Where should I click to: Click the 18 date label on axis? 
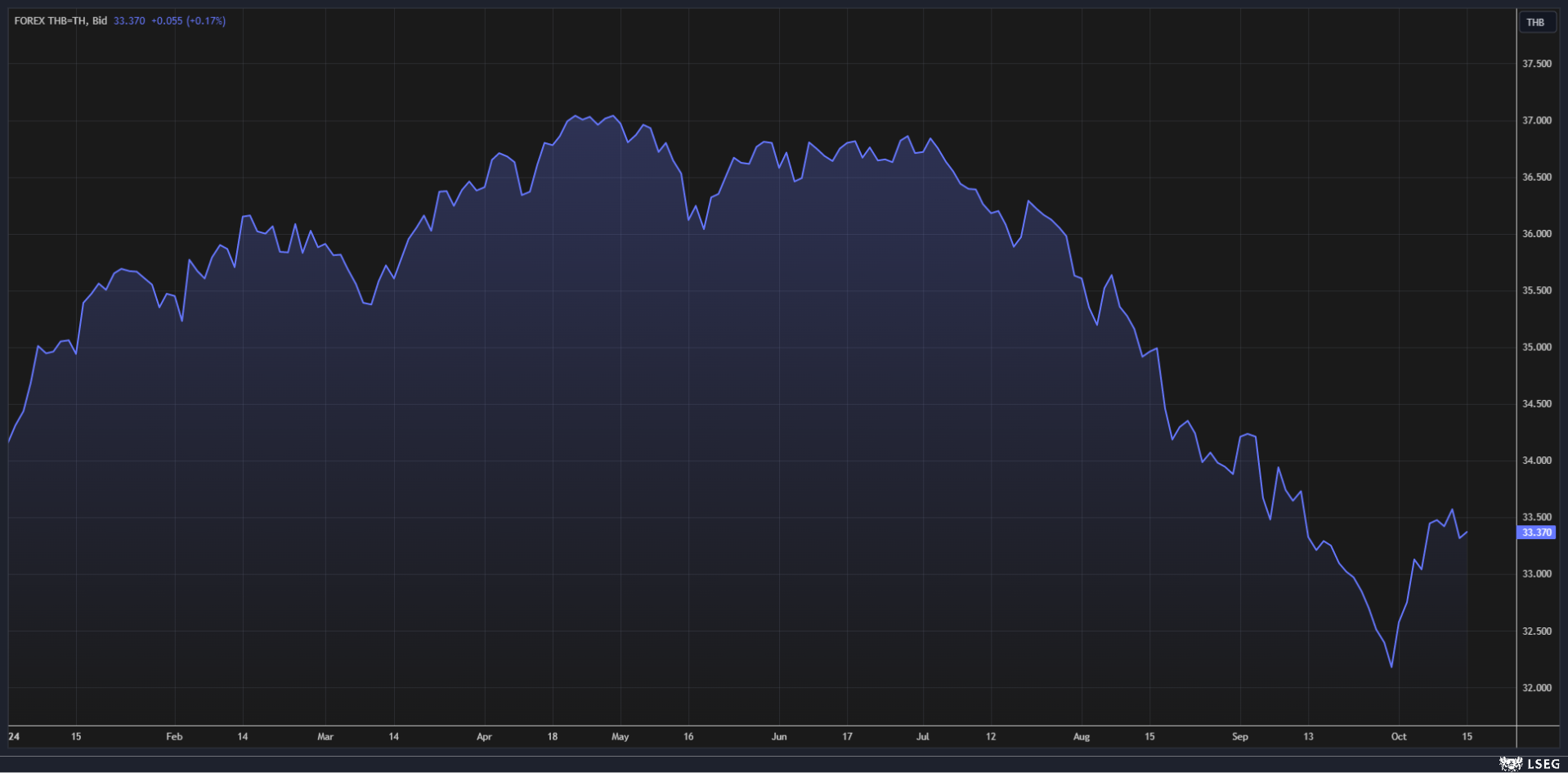pyautogui.click(x=553, y=737)
